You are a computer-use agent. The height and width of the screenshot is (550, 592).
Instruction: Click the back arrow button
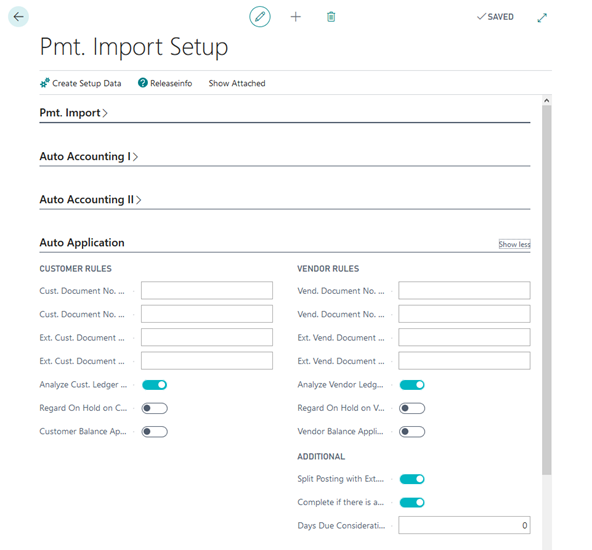[x=18, y=17]
